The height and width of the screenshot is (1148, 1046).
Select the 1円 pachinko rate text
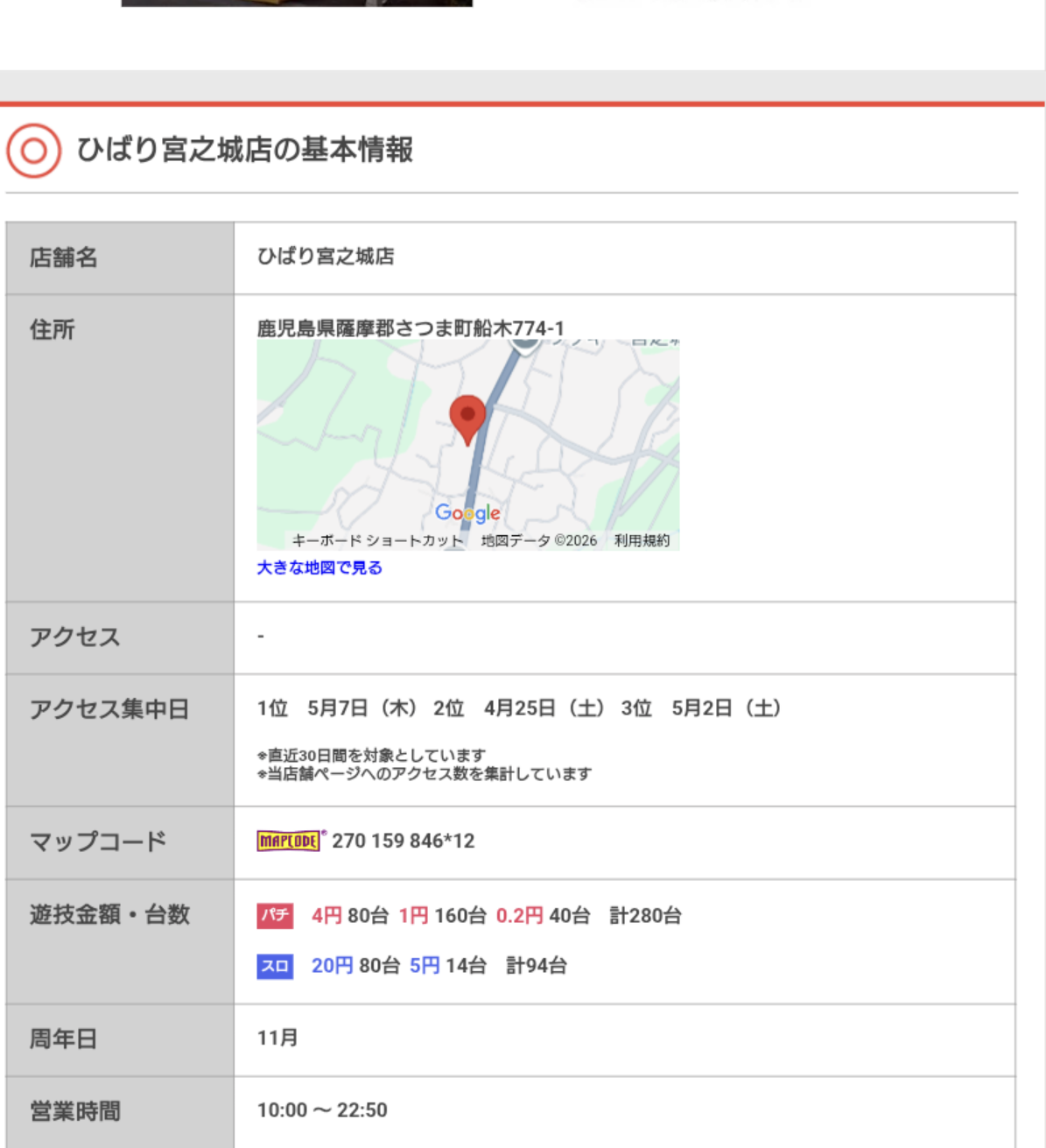point(413,916)
